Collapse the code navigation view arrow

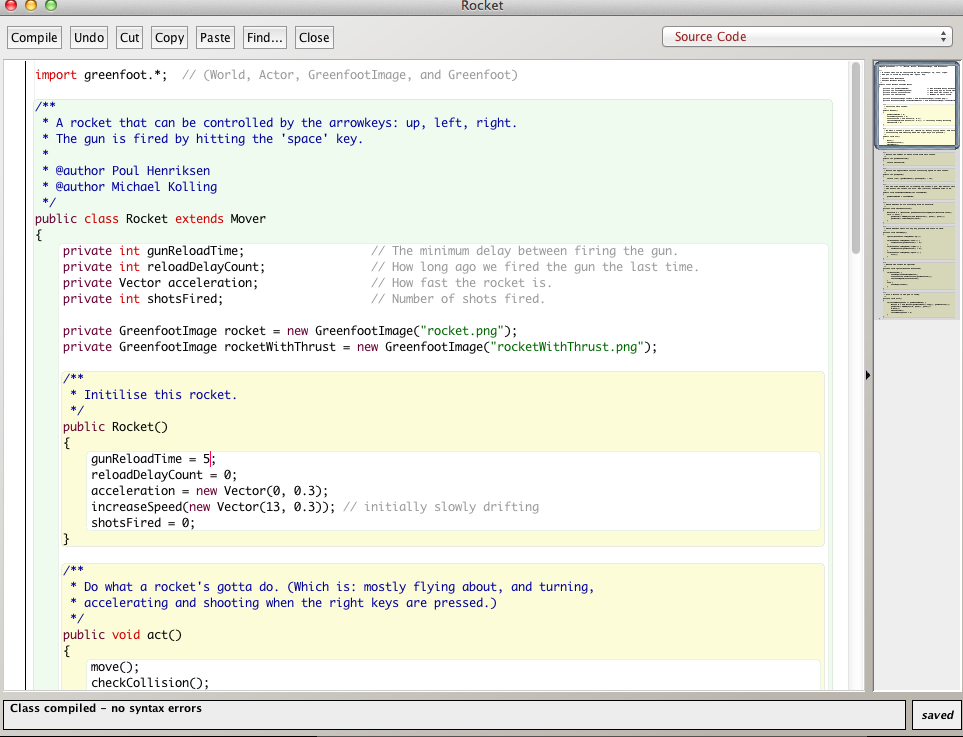pos(867,375)
